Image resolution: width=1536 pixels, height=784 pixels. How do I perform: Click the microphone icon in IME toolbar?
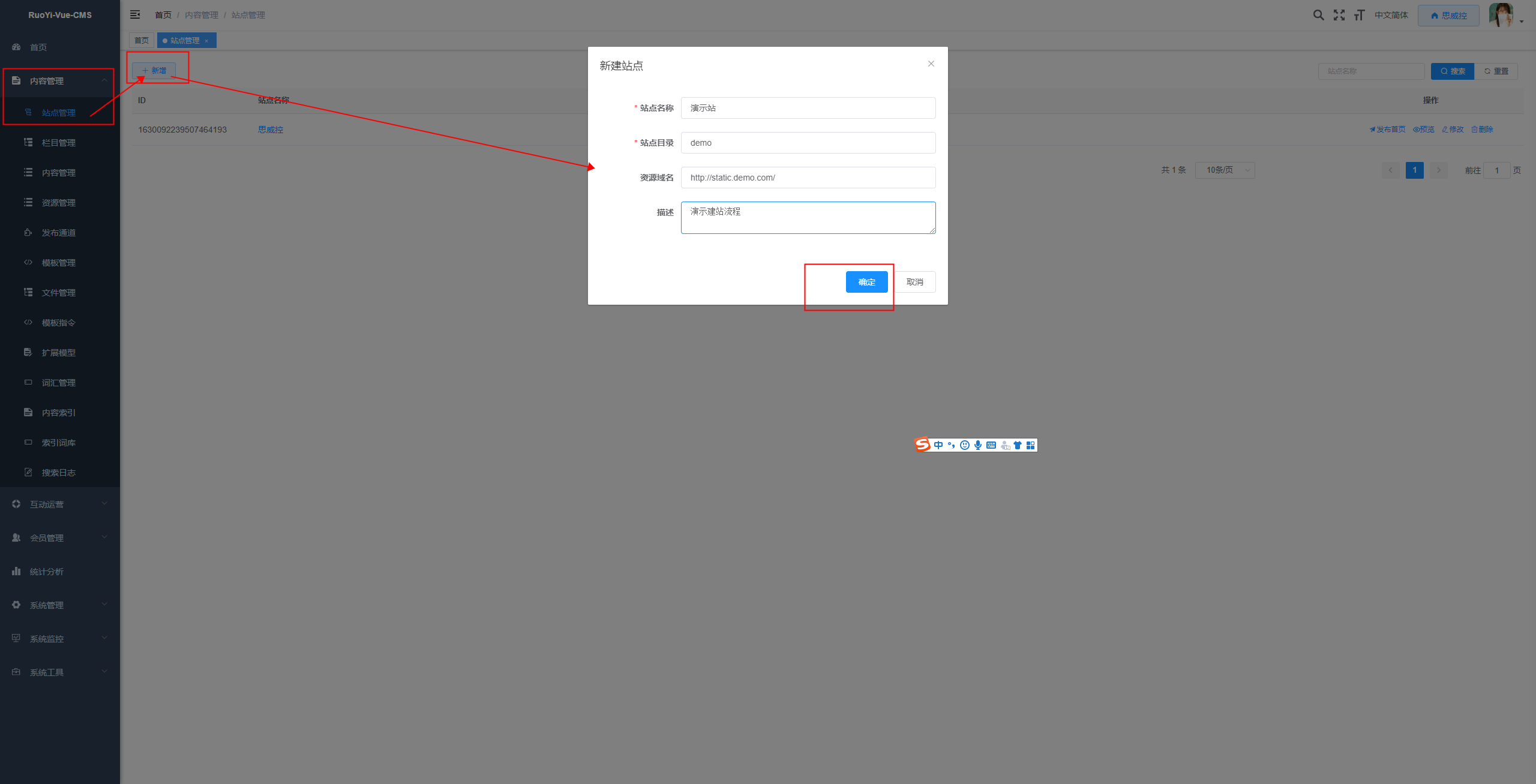978,445
